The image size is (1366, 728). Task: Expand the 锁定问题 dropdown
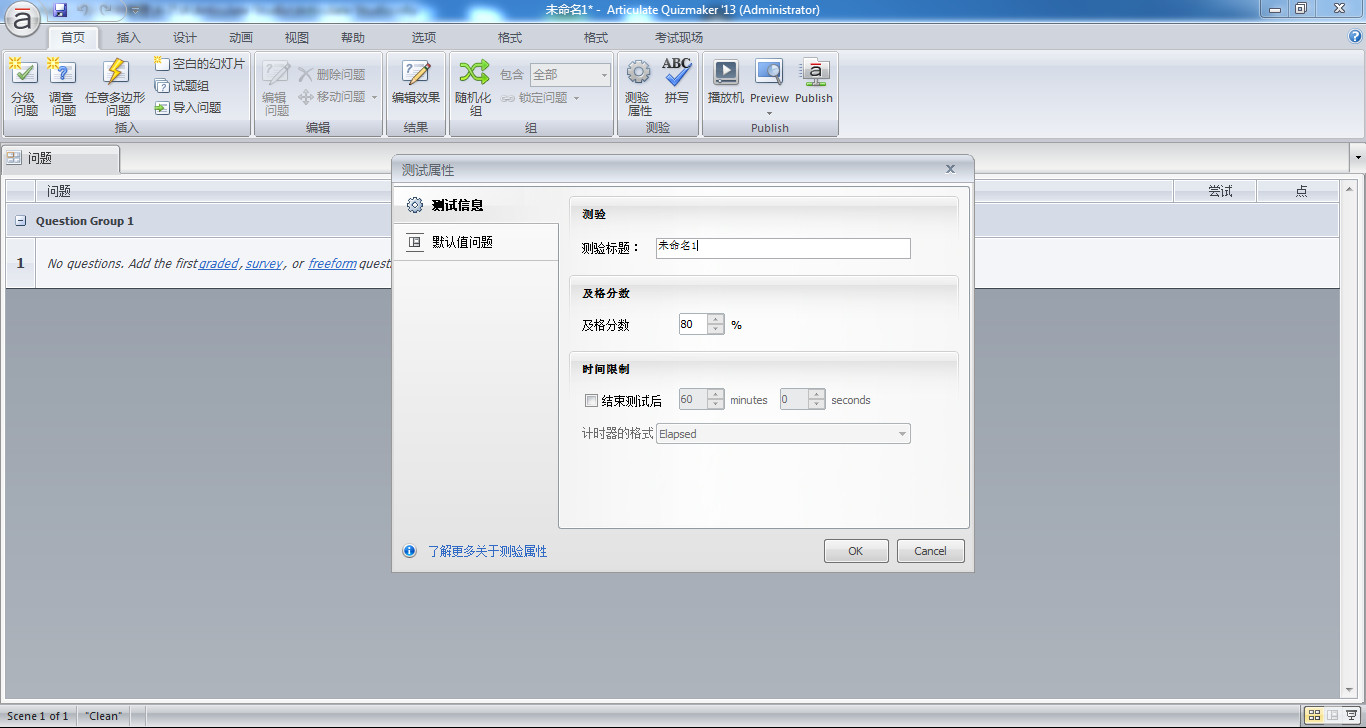pos(577,98)
